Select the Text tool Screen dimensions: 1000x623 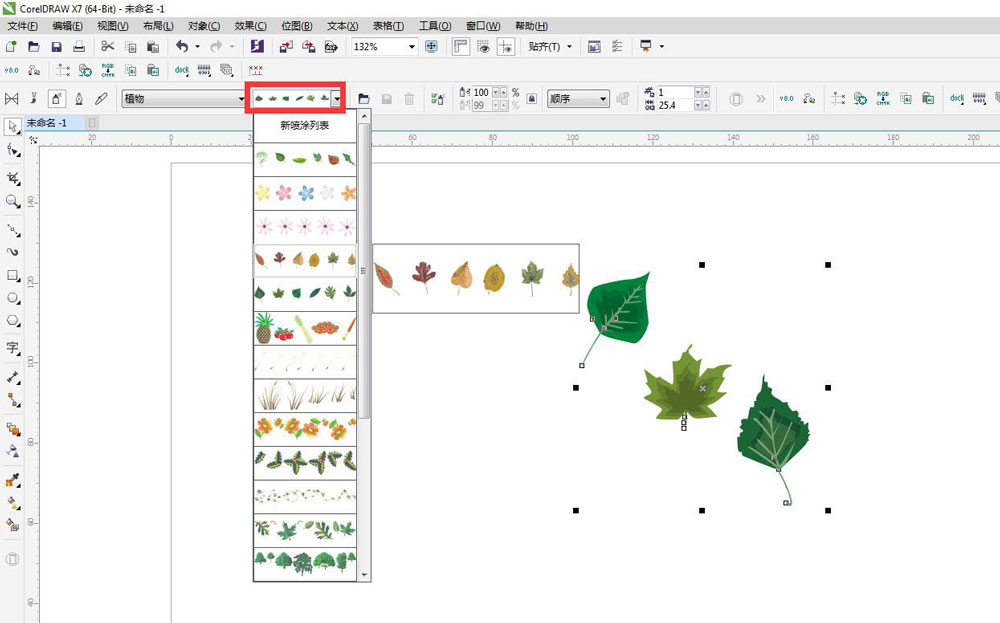(13, 348)
